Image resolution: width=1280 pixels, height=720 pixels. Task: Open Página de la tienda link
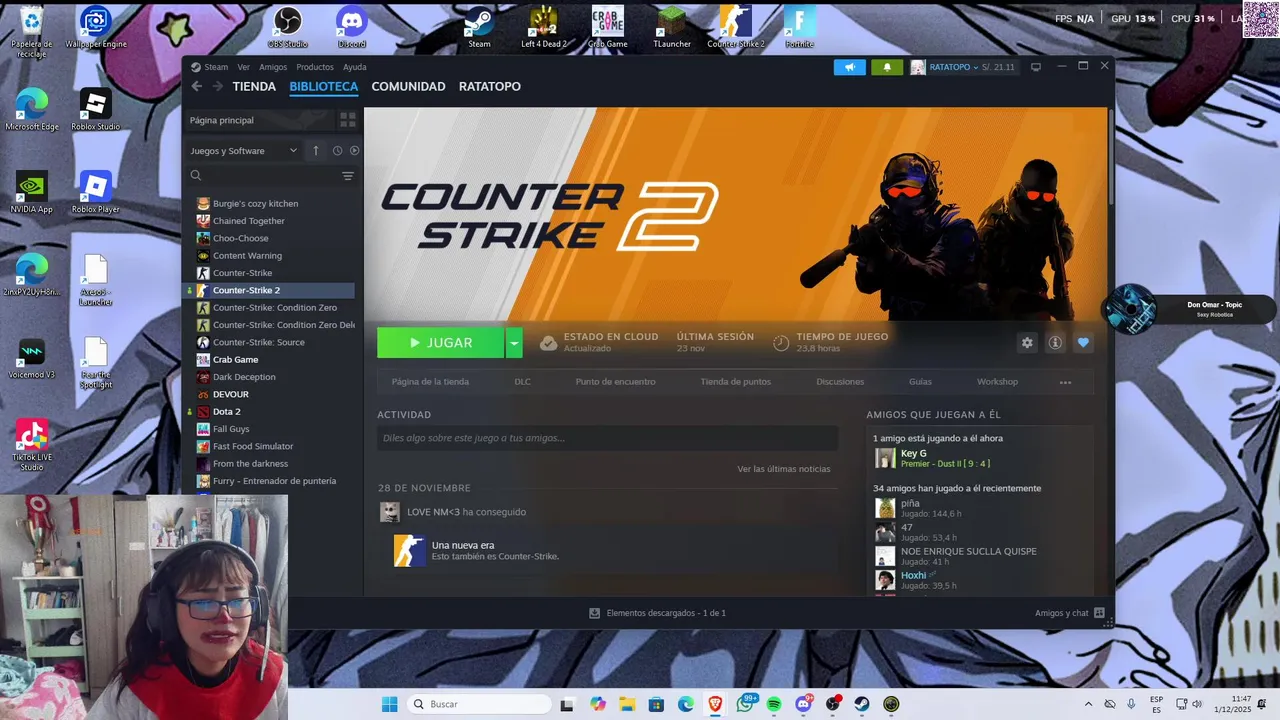(x=430, y=382)
